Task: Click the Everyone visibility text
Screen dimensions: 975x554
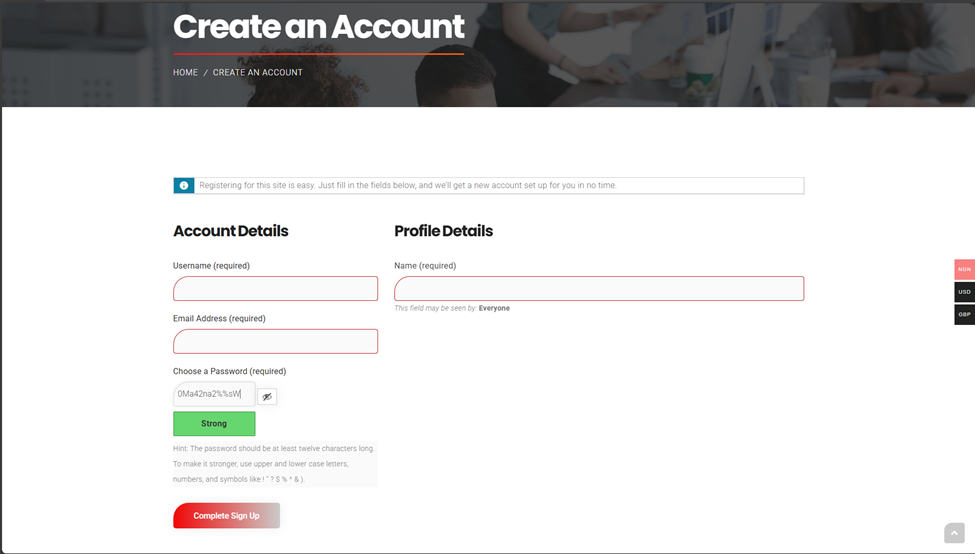Action: coord(494,308)
